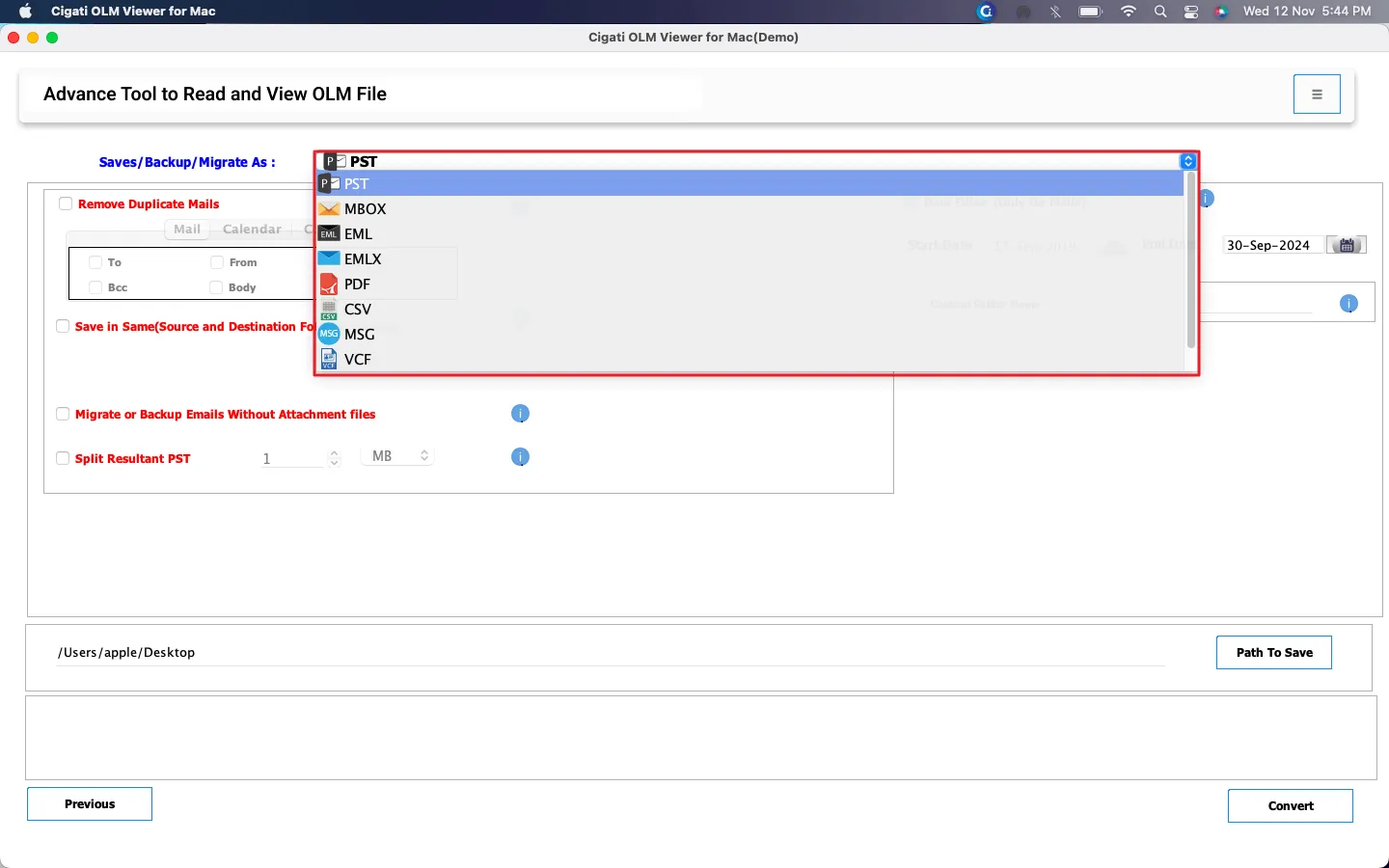Screen dimensions: 1389x868
Task: Click the hamburger menu icon
Action: pyautogui.click(x=1317, y=95)
